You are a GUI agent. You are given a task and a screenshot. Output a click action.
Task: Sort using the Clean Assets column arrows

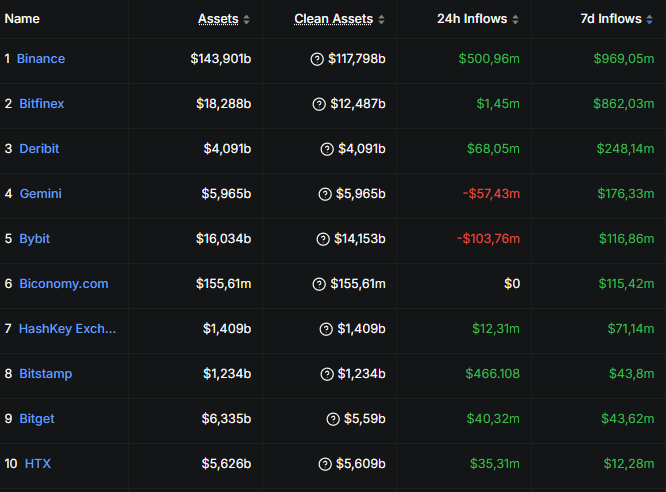(381, 20)
